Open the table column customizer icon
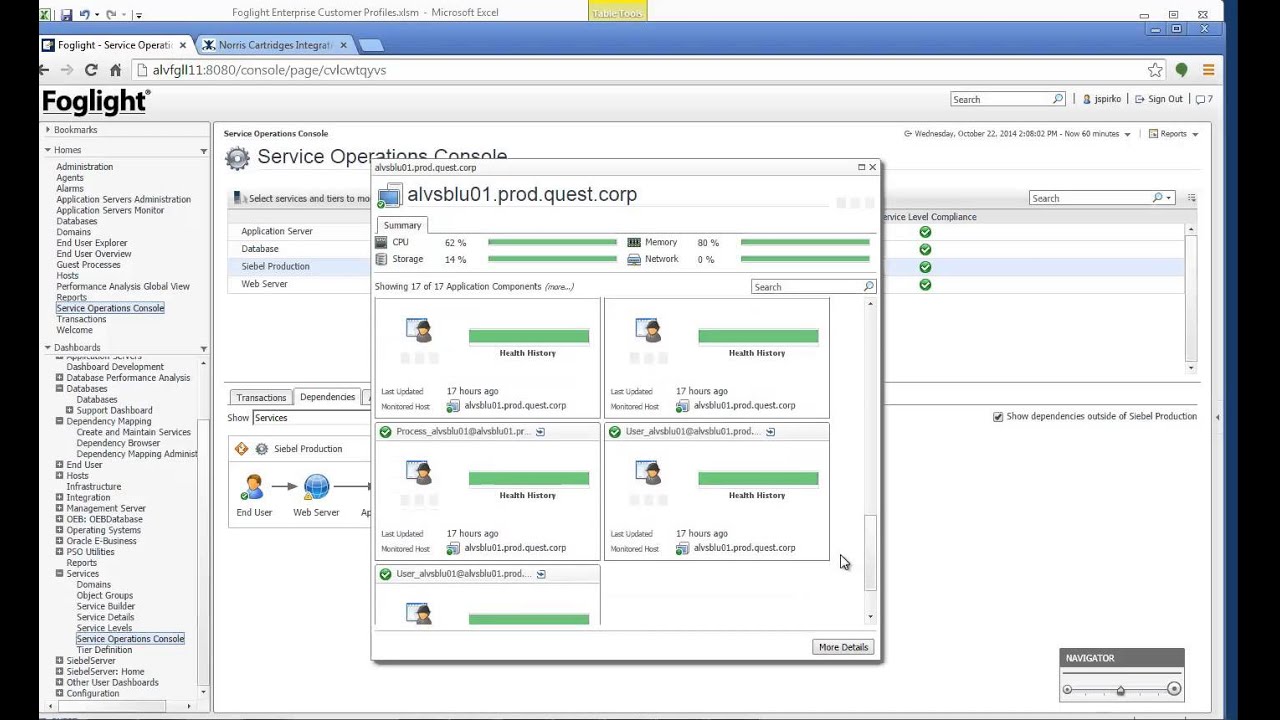 pos(1191,198)
